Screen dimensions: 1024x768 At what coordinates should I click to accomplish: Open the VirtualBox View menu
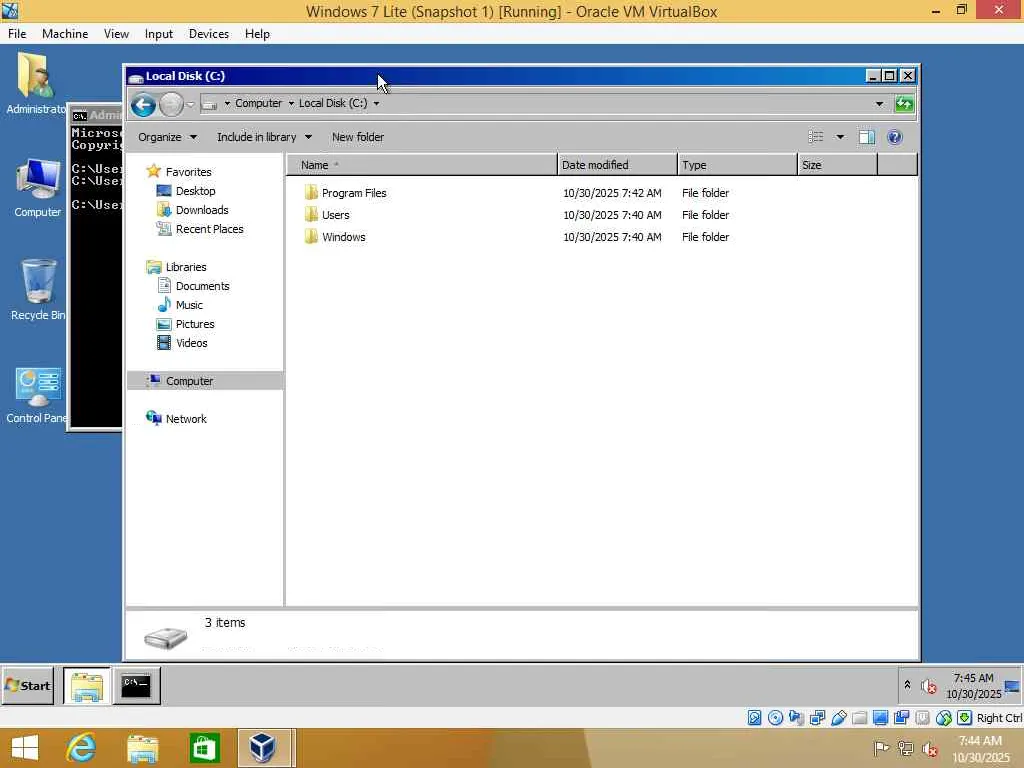[116, 34]
